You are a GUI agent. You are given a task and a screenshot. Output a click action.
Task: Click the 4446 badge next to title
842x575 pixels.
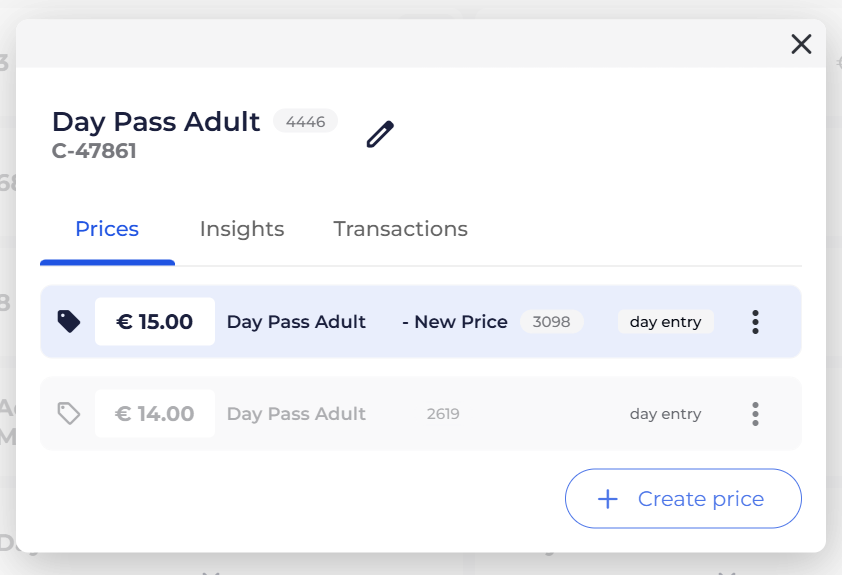point(305,122)
